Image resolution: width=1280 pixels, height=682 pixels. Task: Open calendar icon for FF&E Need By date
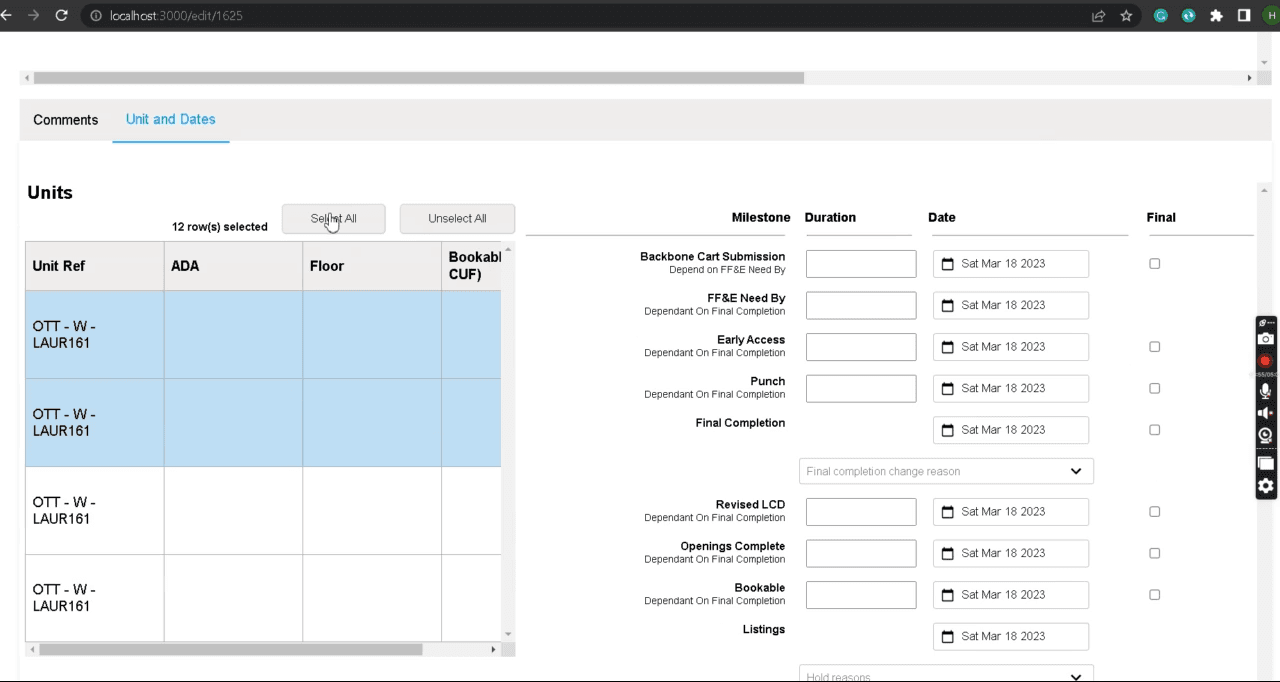[x=948, y=305]
